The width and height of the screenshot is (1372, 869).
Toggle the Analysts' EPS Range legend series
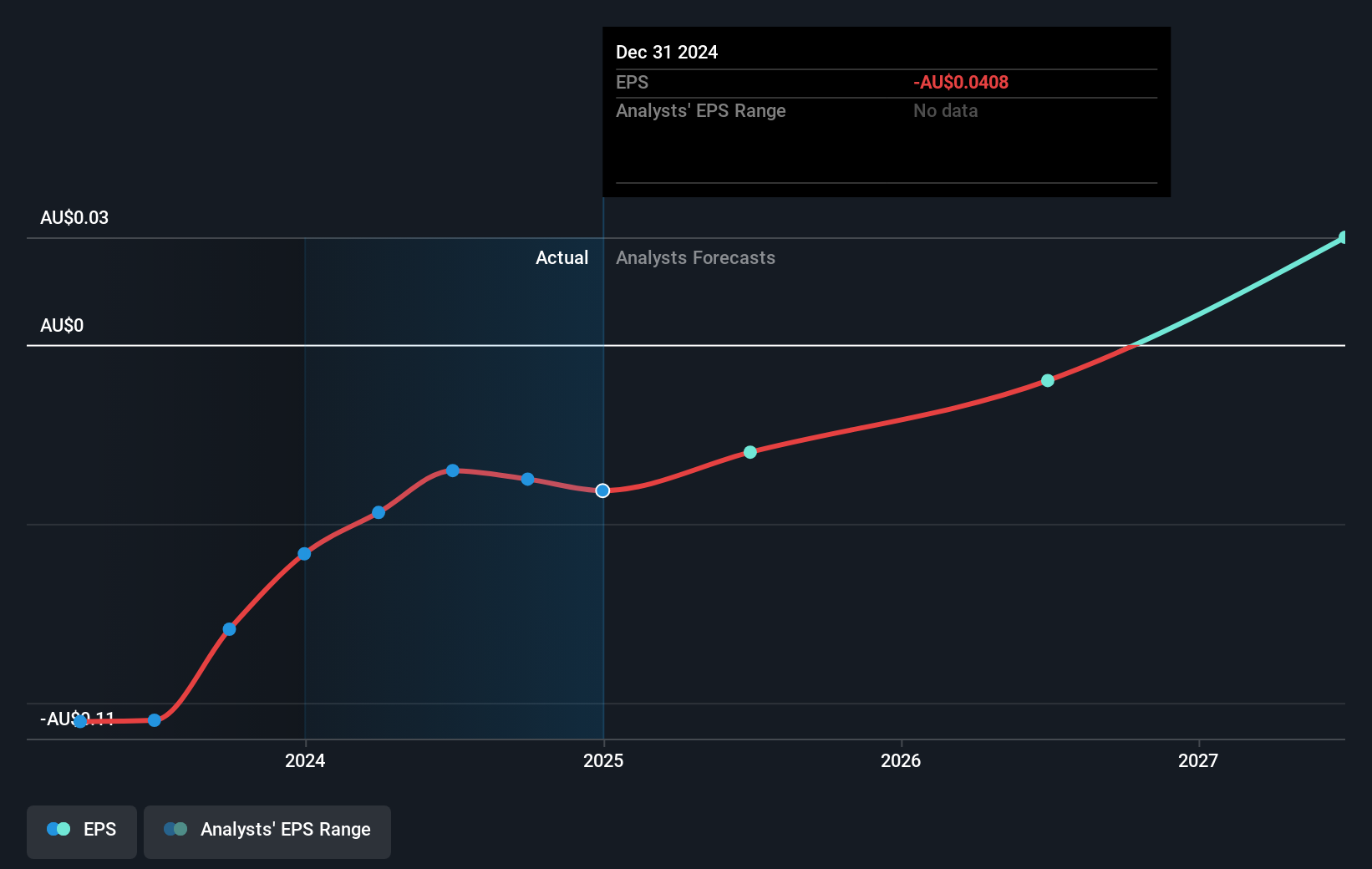pyautogui.click(x=267, y=831)
